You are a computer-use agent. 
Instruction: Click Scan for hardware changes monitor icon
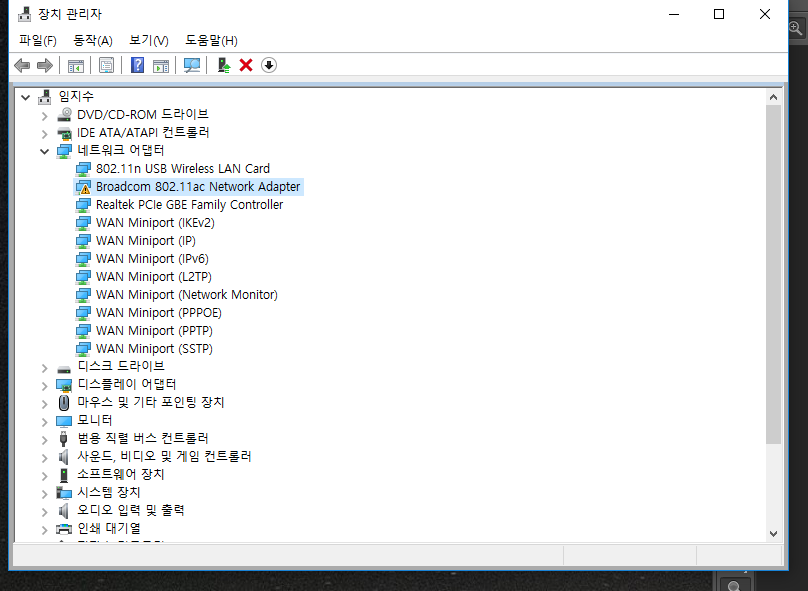[x=192, y=65]
